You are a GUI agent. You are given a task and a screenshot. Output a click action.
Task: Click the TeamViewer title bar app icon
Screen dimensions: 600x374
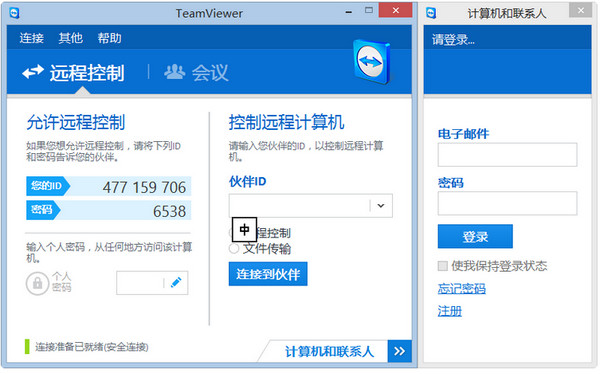(x=15, y=13)
